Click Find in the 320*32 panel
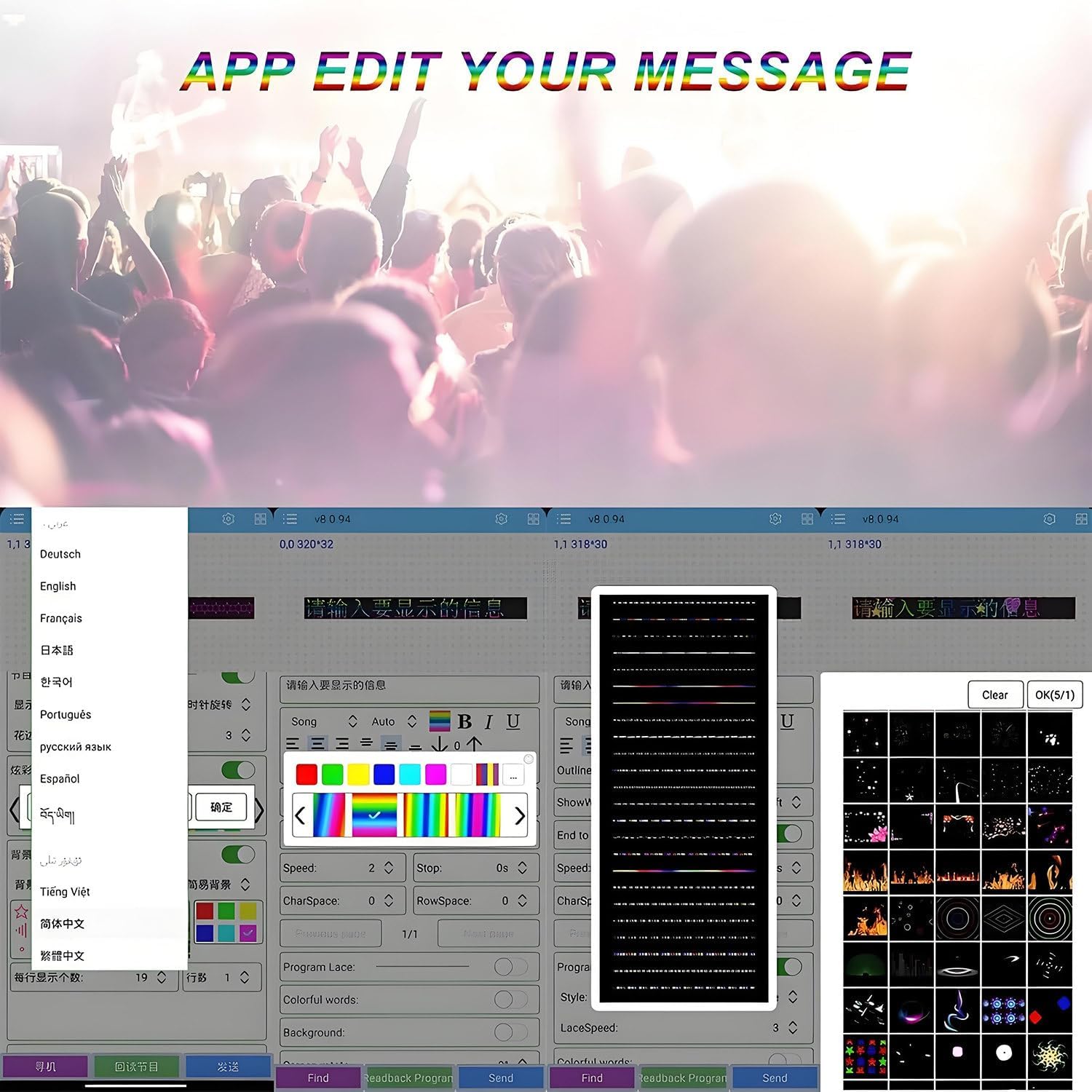The width and height of the screenshot is (1092, 1092). (x=318, y=1077)
